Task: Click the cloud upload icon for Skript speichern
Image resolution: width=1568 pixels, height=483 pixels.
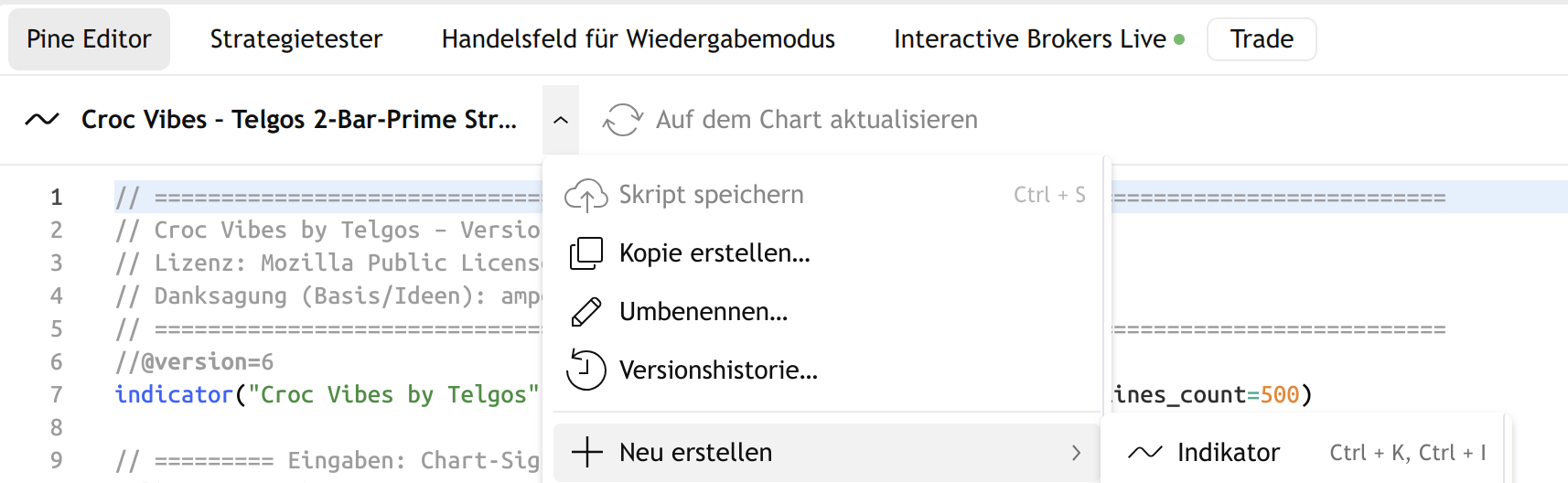Action: [x=585, y=195]
